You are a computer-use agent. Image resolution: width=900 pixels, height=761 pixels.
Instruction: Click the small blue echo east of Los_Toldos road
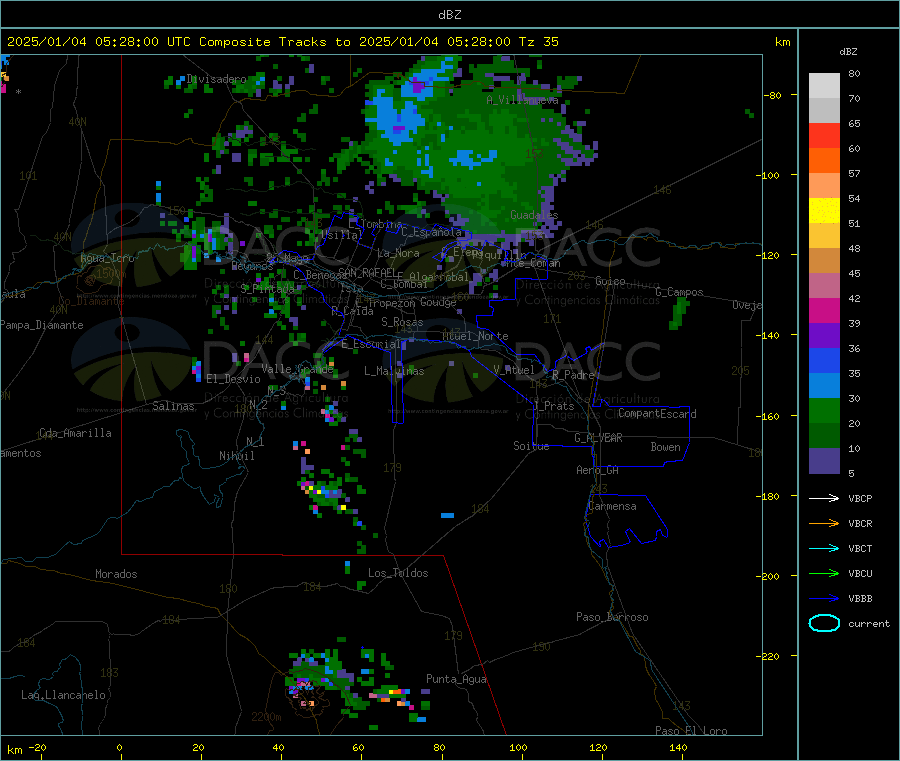(447, 515)
